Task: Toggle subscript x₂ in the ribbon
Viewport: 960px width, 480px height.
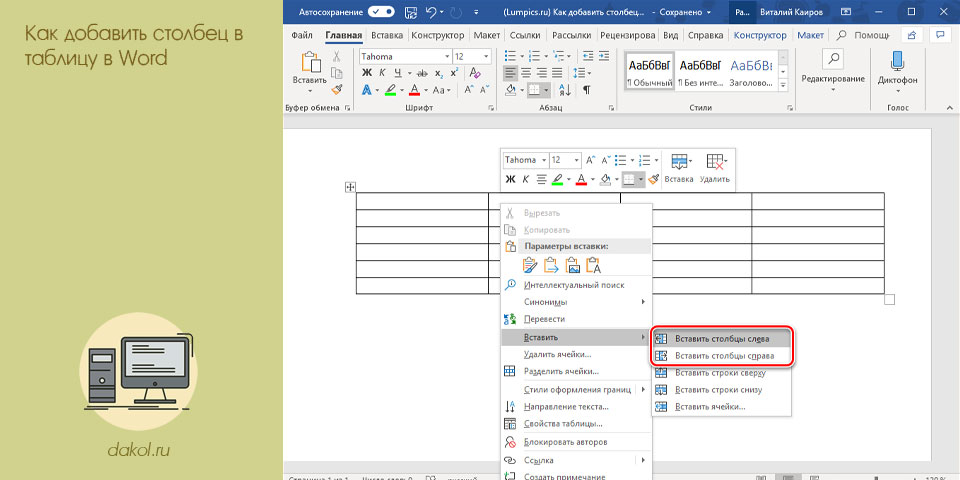Action: pyautogui.click(x=438, y=73)
